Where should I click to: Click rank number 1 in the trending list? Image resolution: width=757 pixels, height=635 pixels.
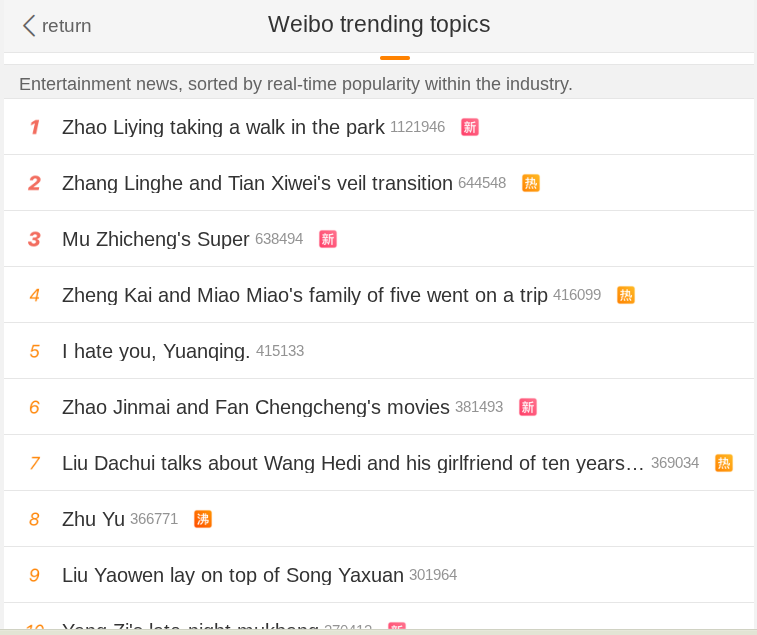tap(34, 127)
